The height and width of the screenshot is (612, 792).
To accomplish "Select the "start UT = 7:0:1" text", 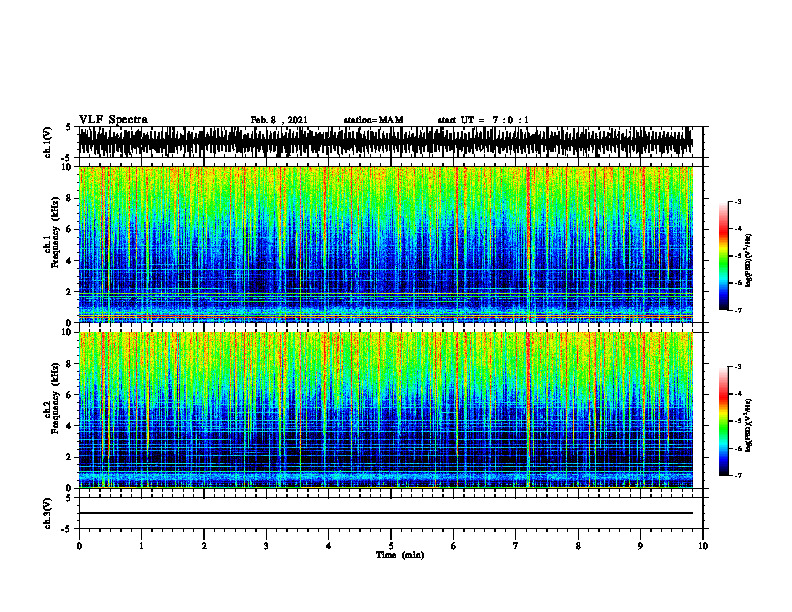I will point(483,120).
